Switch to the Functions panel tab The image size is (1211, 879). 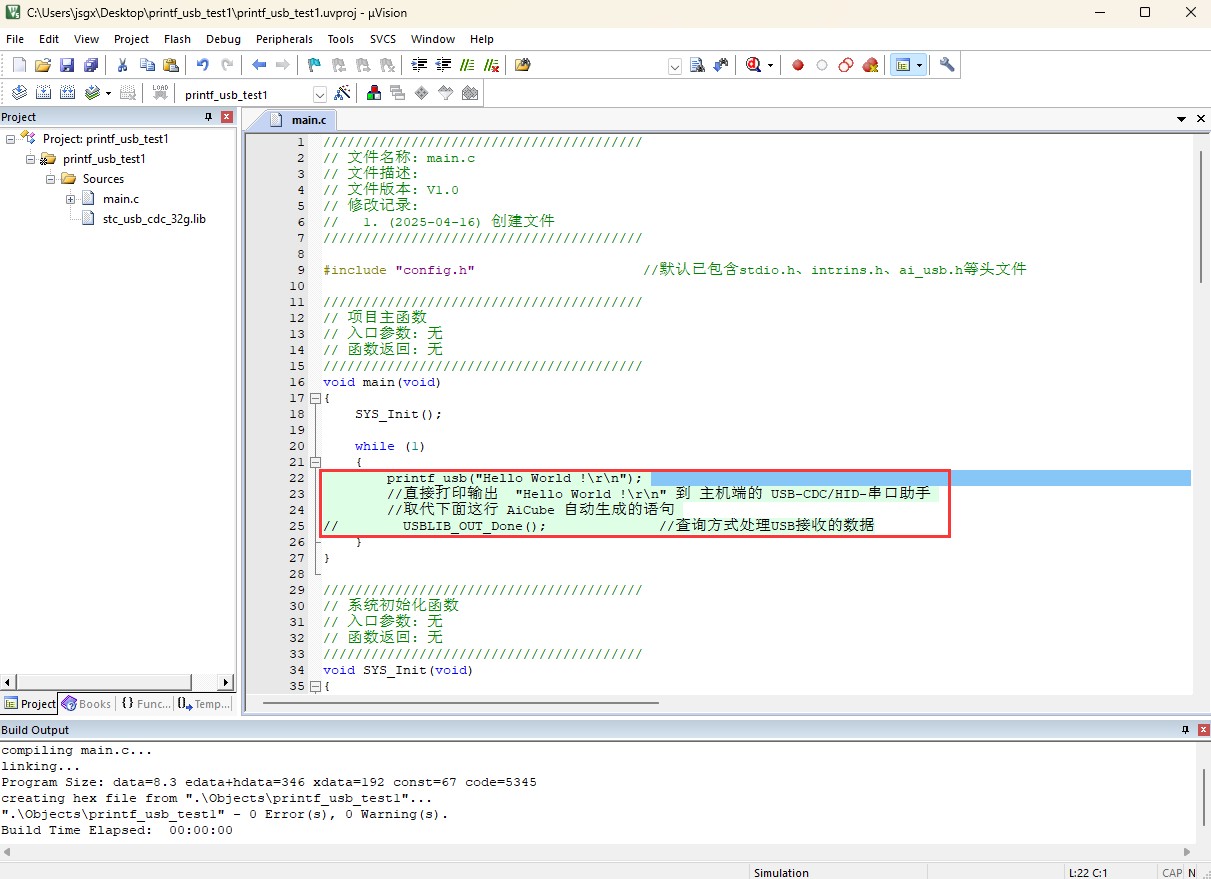(145, 704)
